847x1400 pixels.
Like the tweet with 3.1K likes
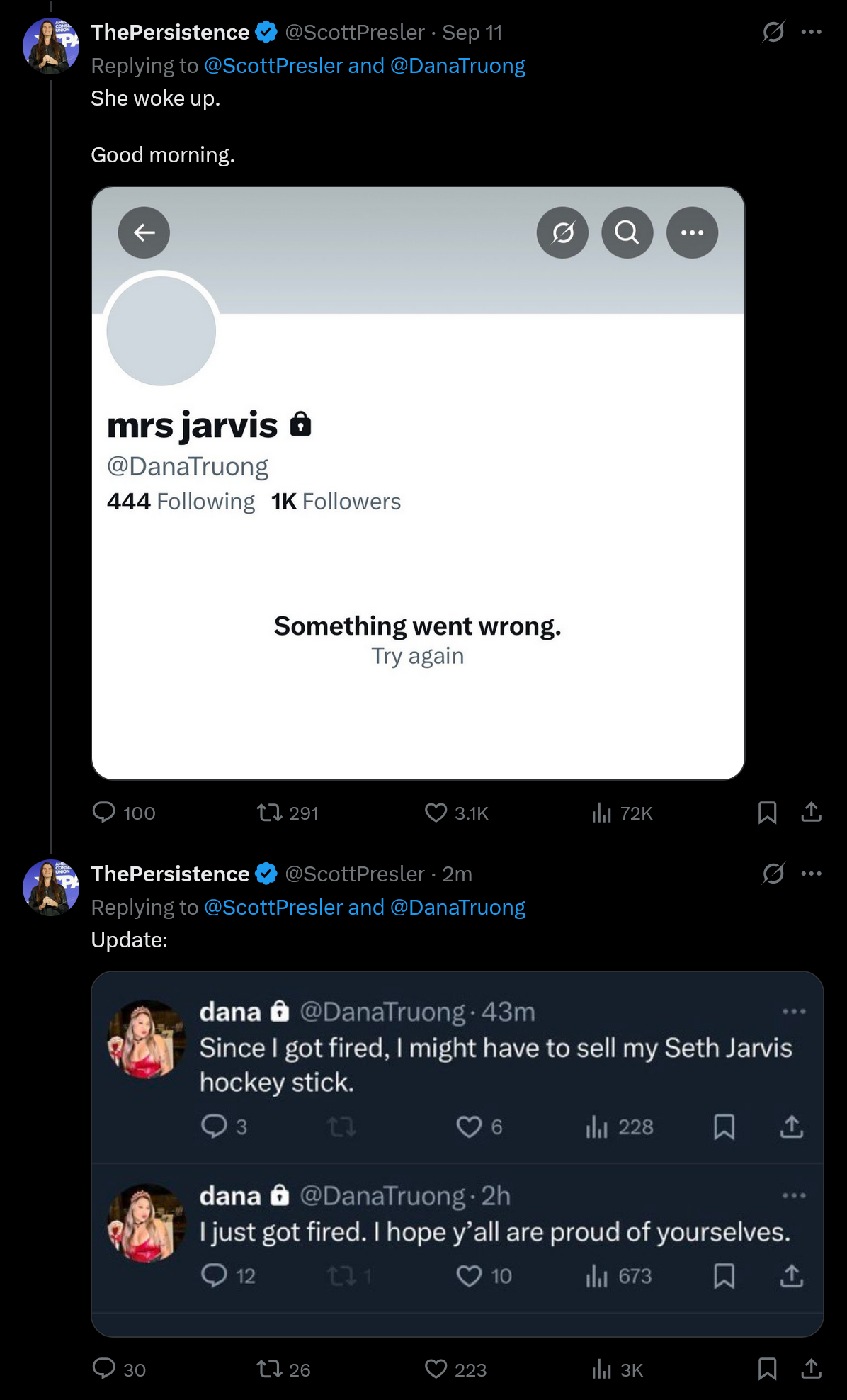point(436,812)
